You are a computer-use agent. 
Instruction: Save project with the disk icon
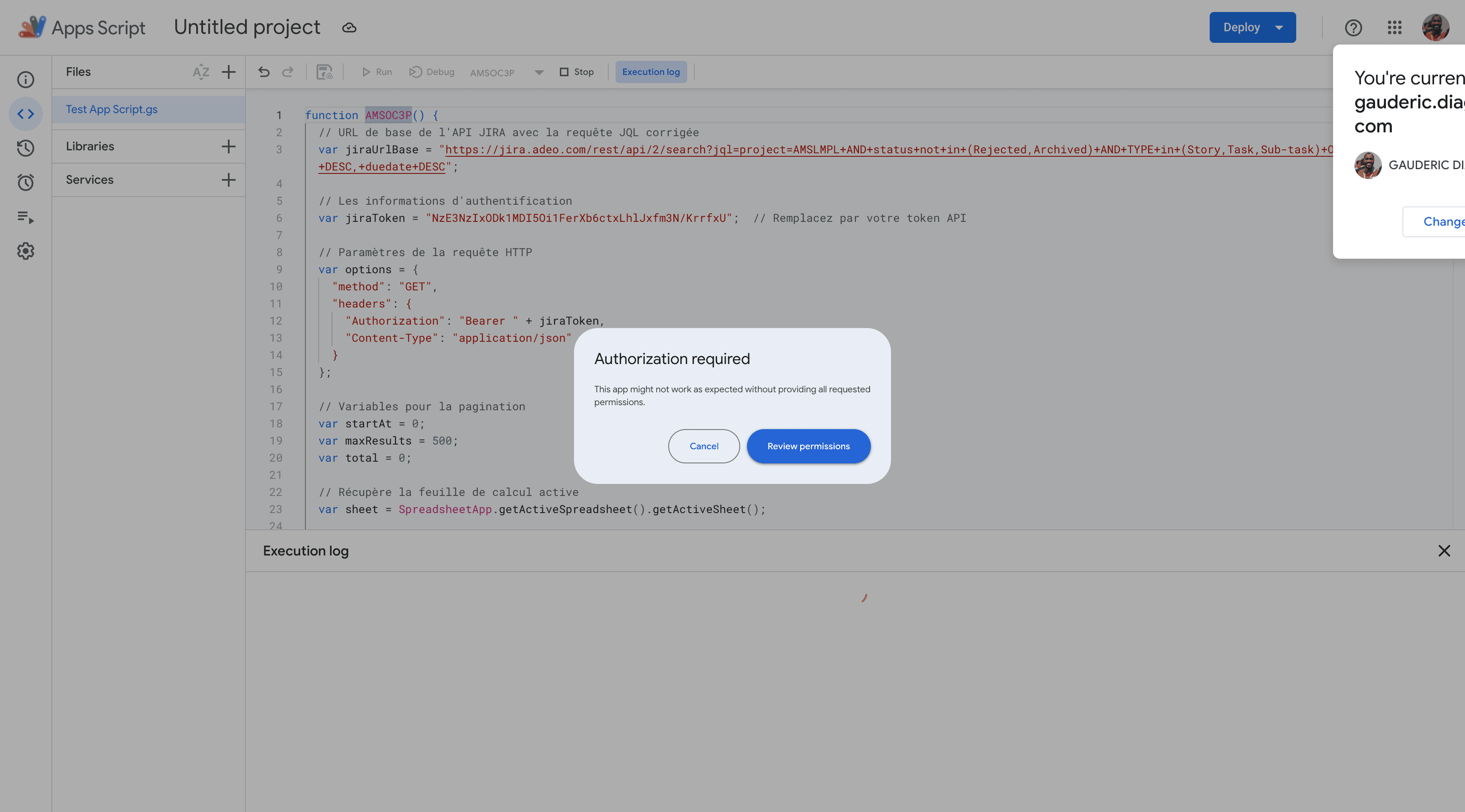(325, 72)
